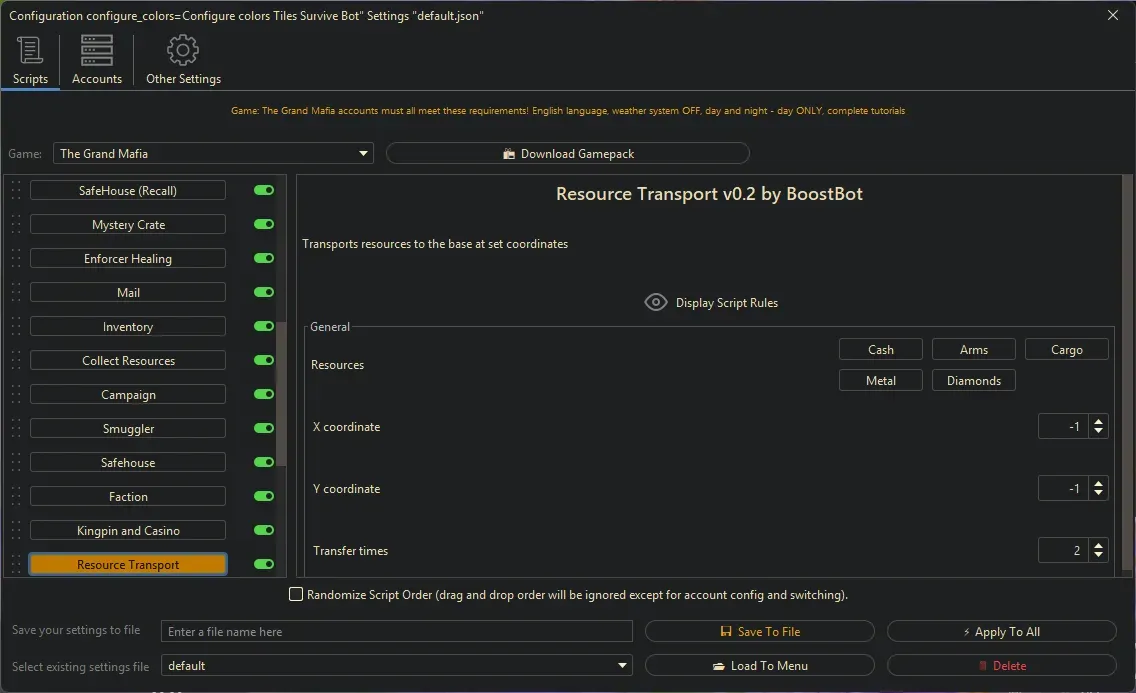Viewport: 1136px width, 693px height.
Task: Toggle the SafeHouse (Recall) script switch
Action: 264,190
